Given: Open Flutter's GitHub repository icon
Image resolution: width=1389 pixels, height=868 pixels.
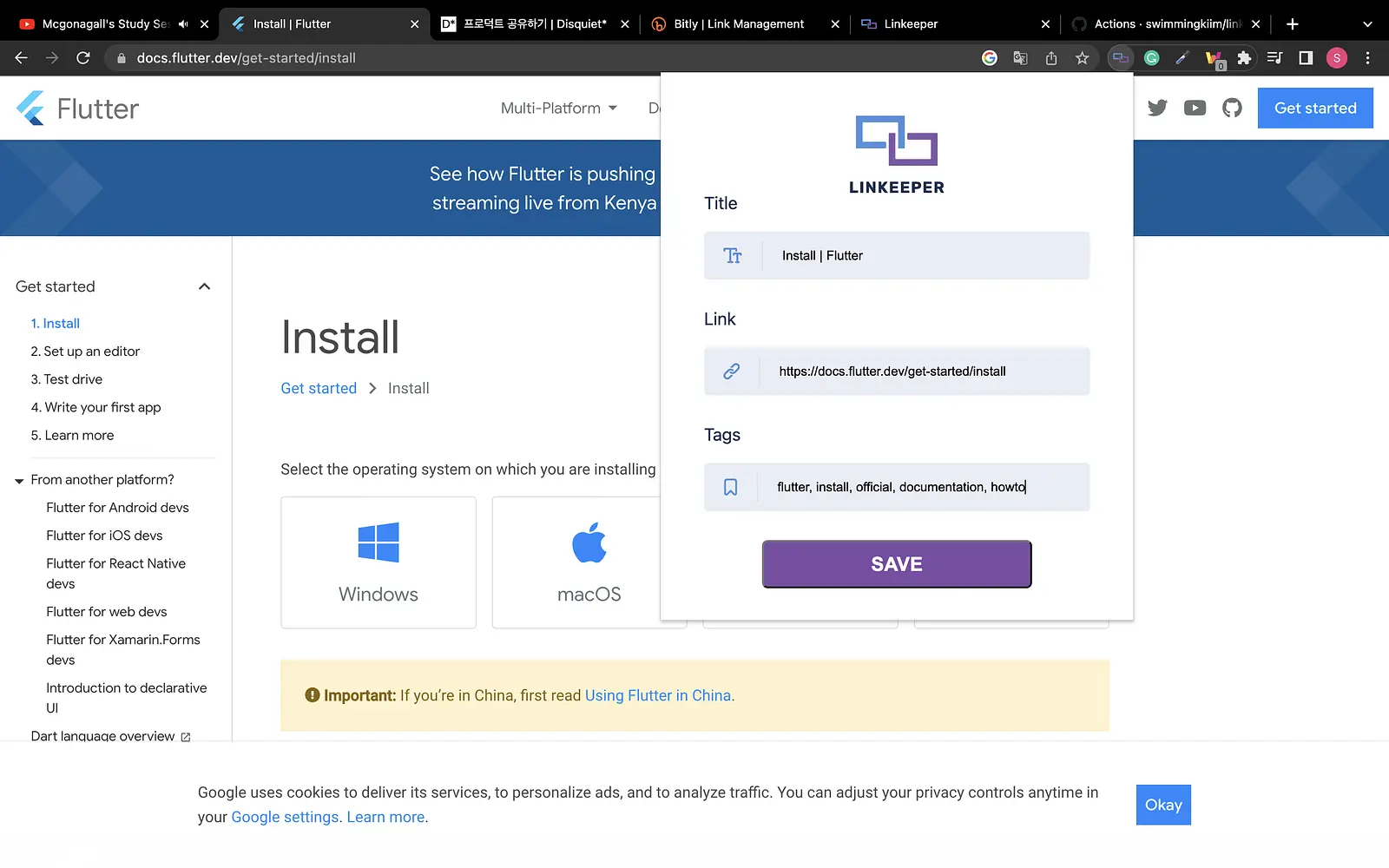Looking at the screenshot, I should [x=1232, y=108].
